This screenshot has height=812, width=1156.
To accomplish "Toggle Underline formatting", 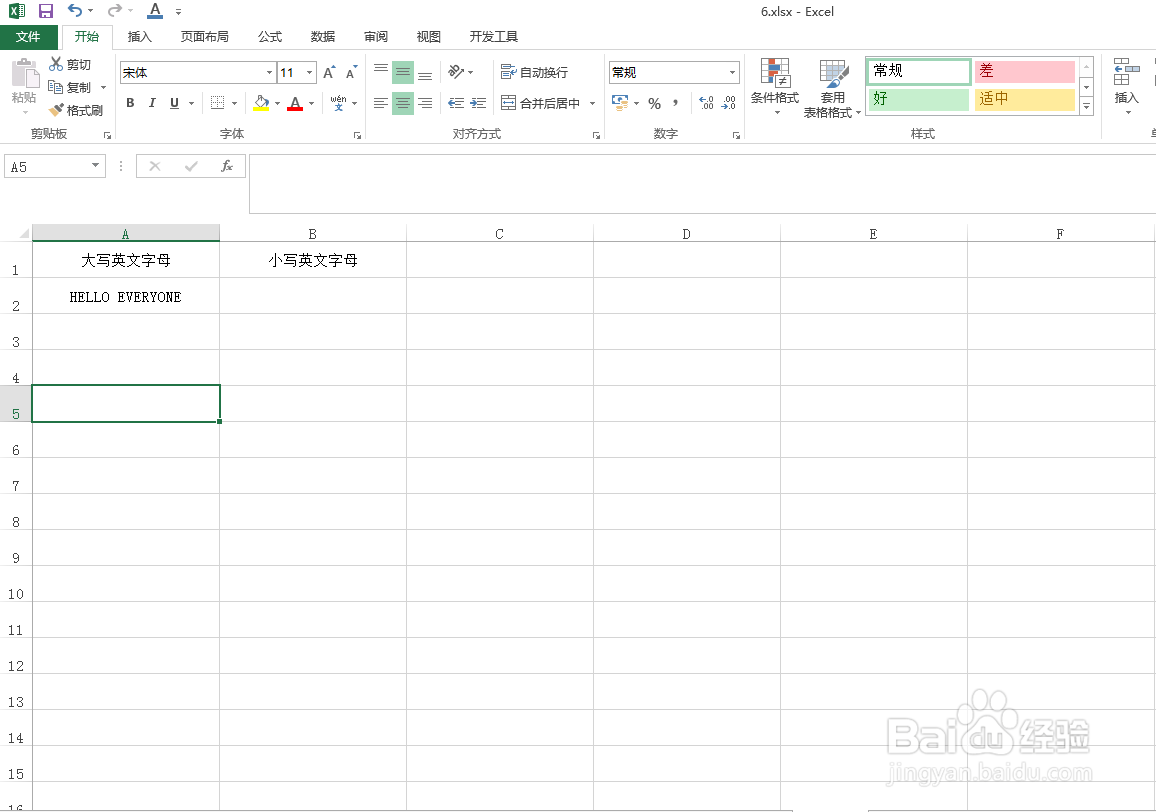I will 174,103.
